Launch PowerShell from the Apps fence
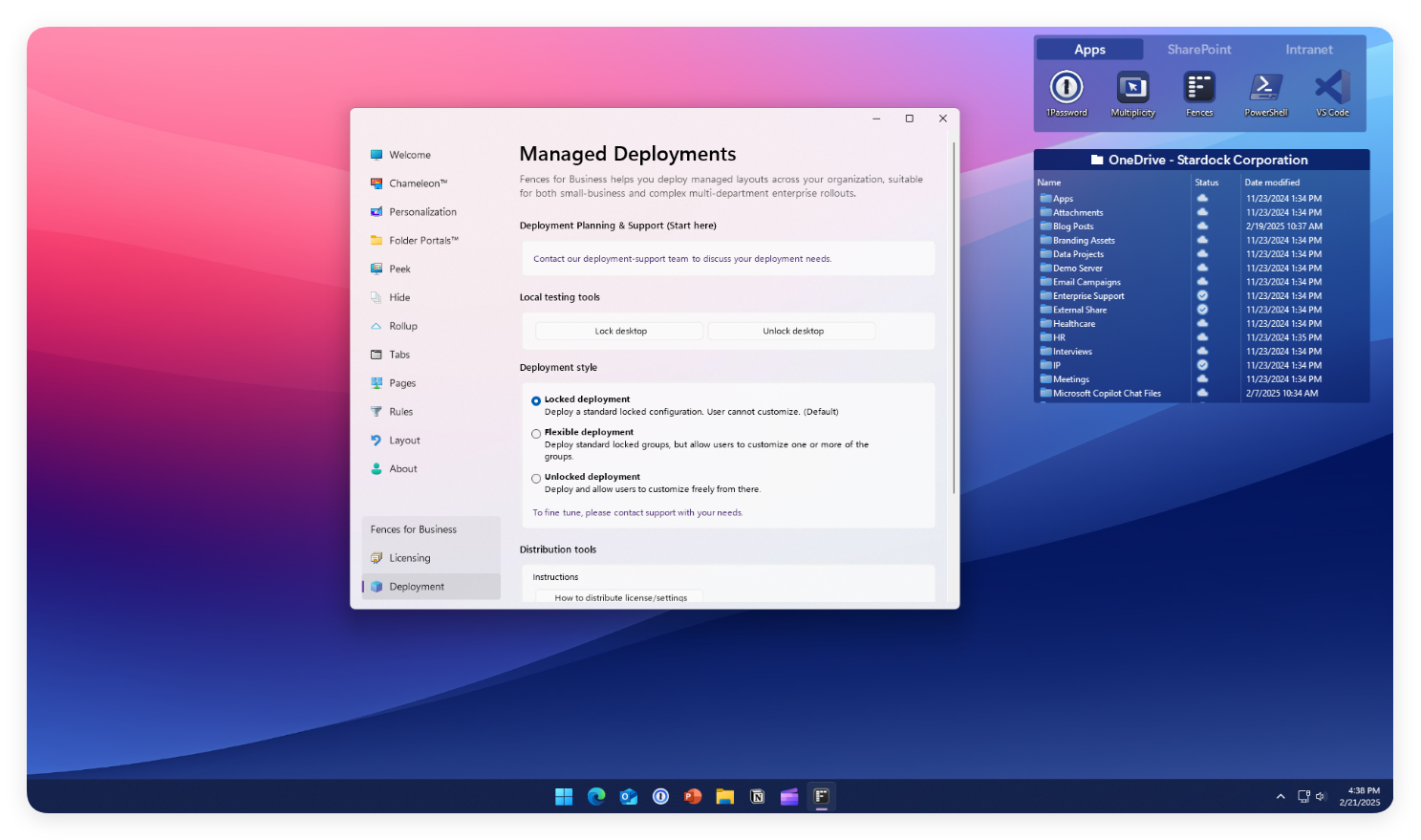 pyautogui.click(x=1265, y=93)
